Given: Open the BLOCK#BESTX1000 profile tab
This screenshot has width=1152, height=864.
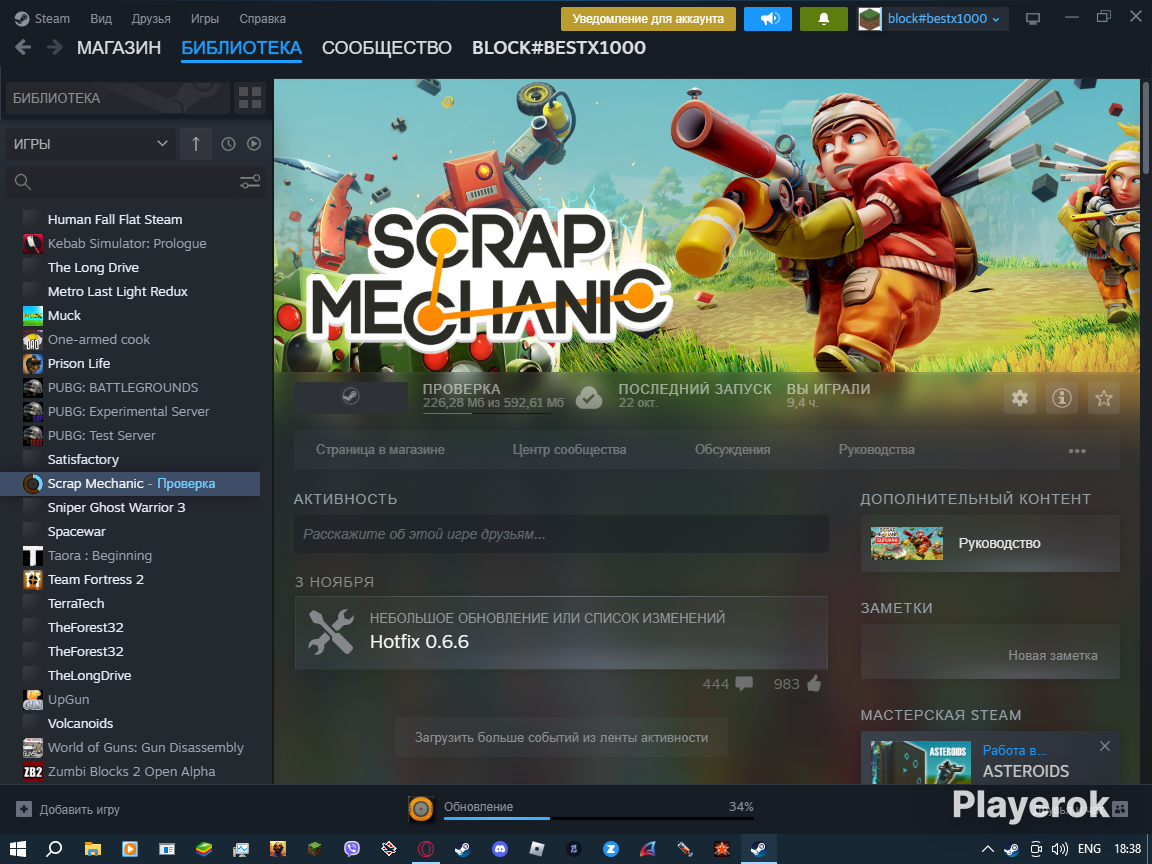Looking at the screenshot, I should pyautogui.click(x=558, y=48).
